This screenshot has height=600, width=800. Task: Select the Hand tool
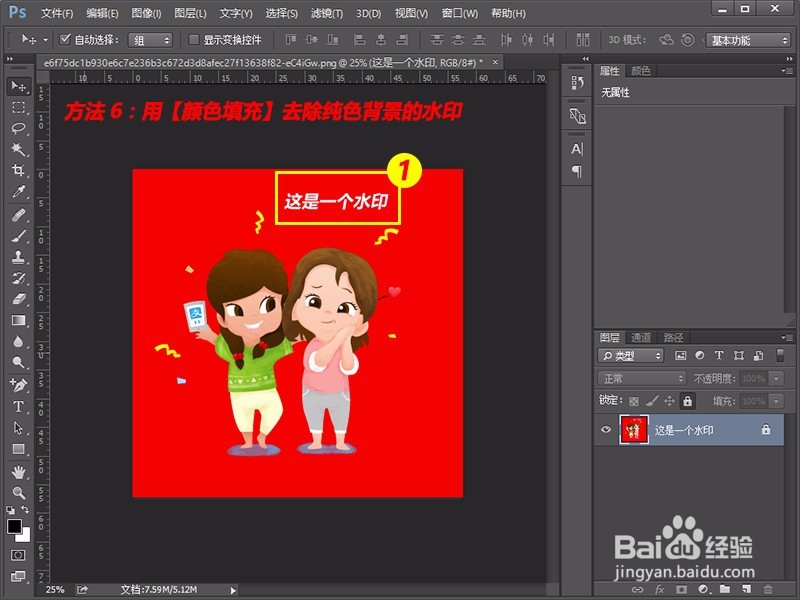click(18, 472)
